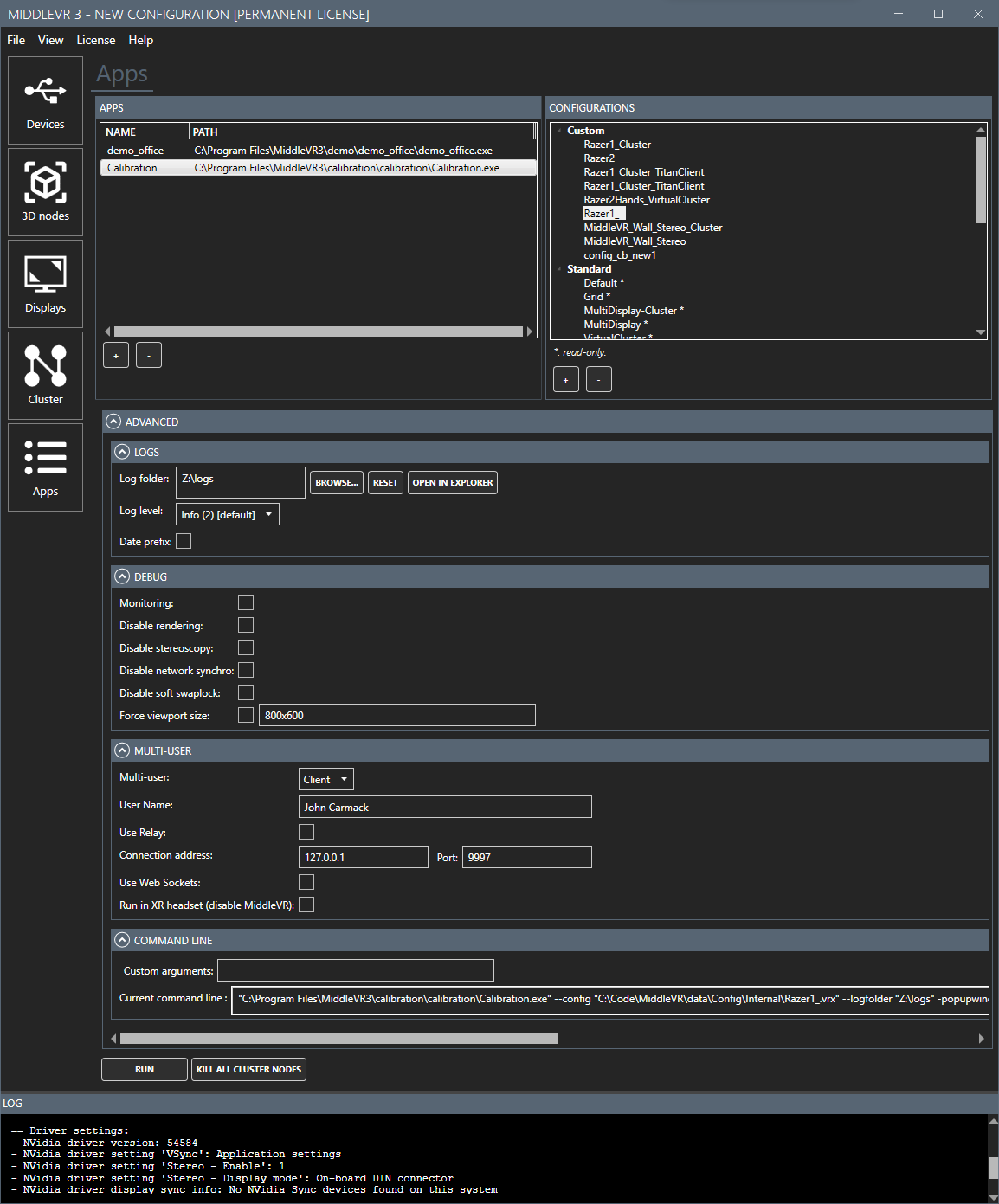The height and width of the screenshot is (1204, 999).
Task: Click the Apps list horizontal scrollbar
Action: click(x=319, y=332)
